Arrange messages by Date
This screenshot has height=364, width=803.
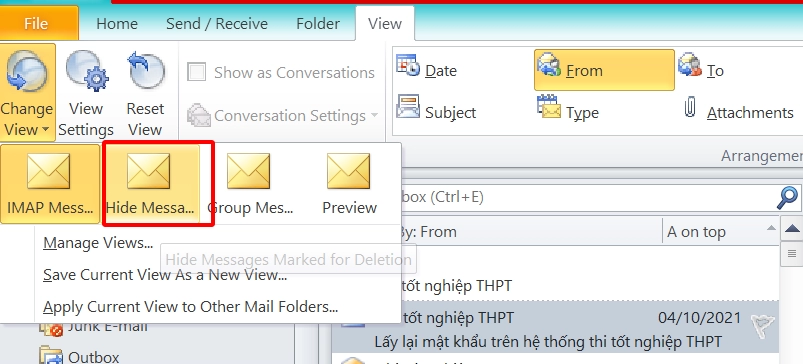tap(426, 69)
